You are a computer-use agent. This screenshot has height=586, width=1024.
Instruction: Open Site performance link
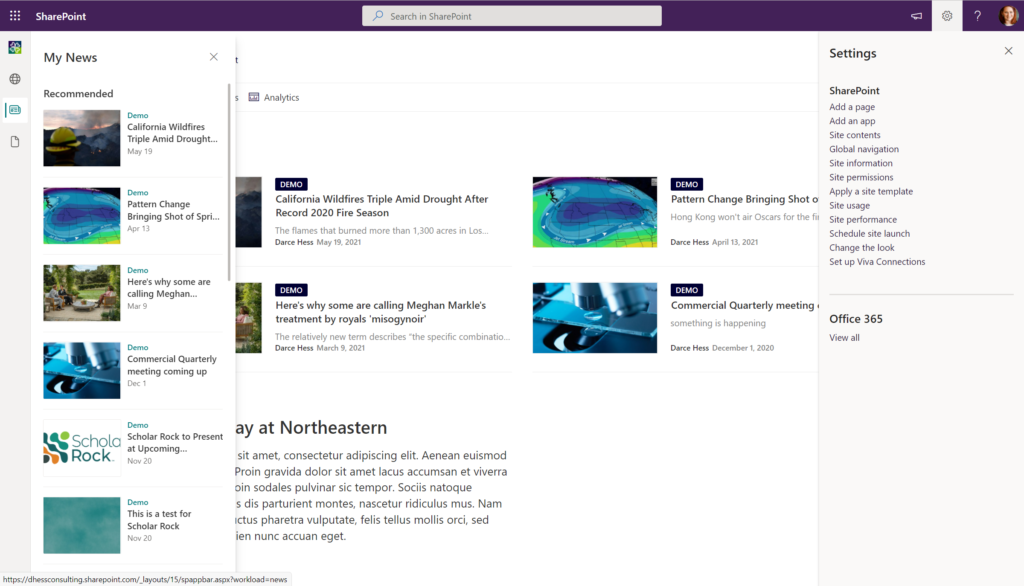pyautogui.click(x=863, y=220)
